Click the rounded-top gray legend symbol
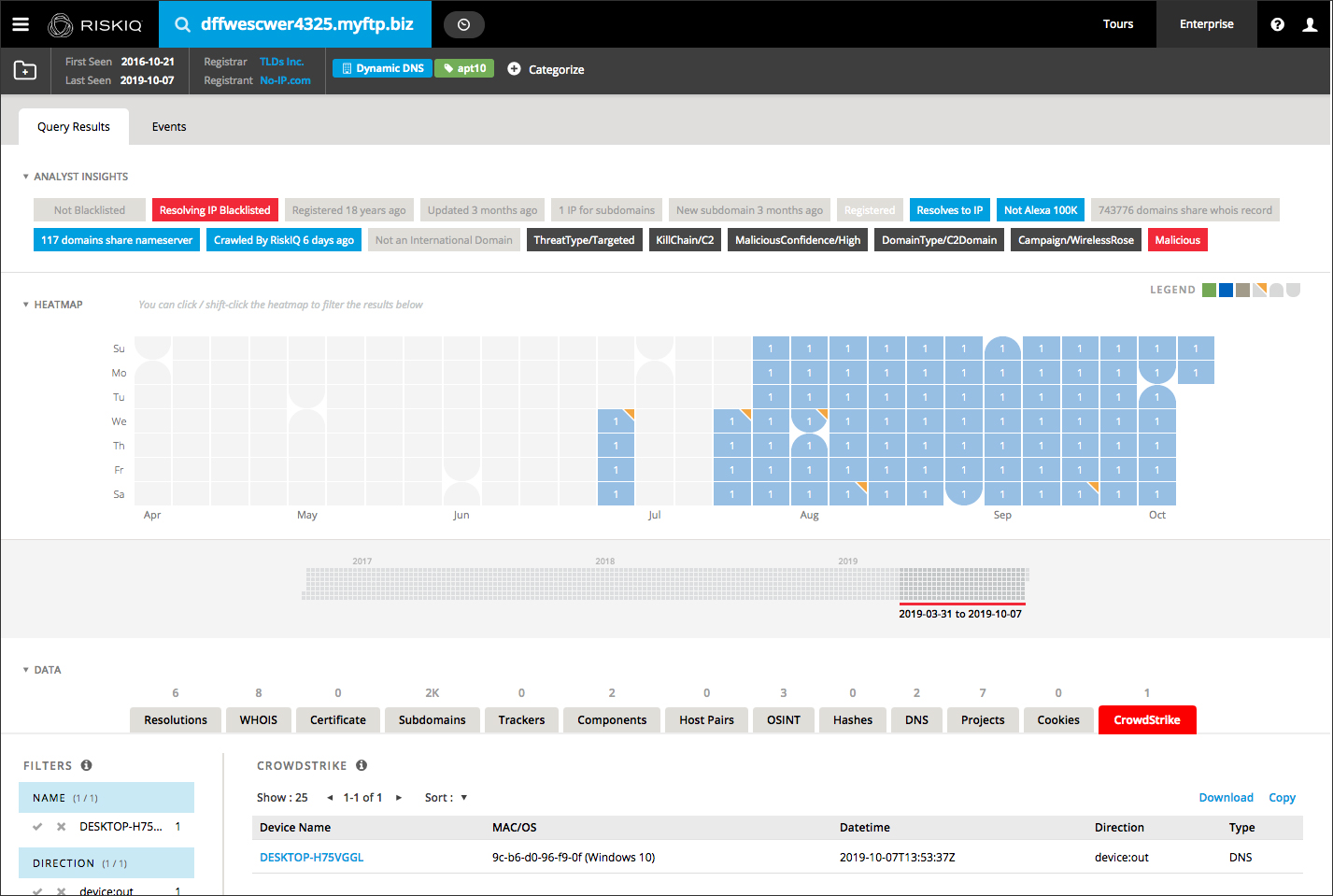This screenshot has height=896, width=1333. [x=1276, y=290]
